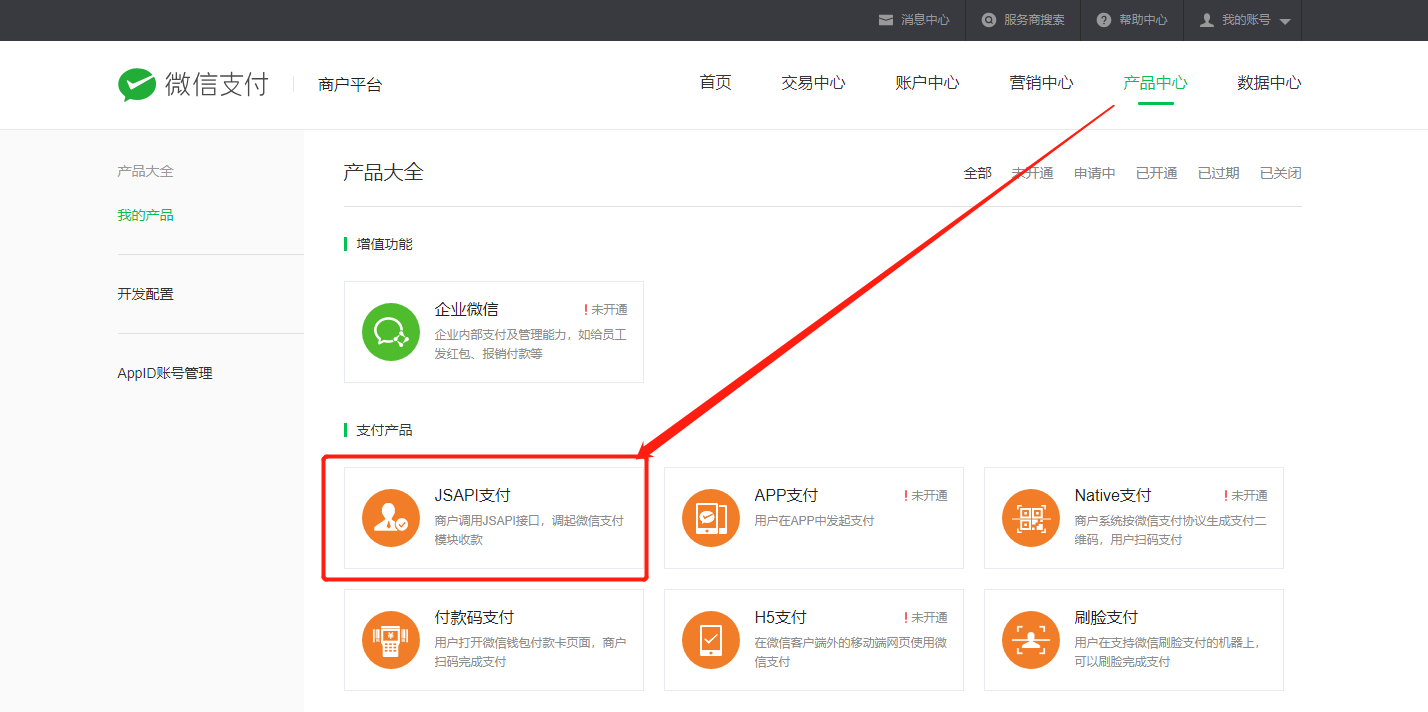The image size is (1428, 712).
Task: Open the 企业微信 product title
Action: point(466,309)
